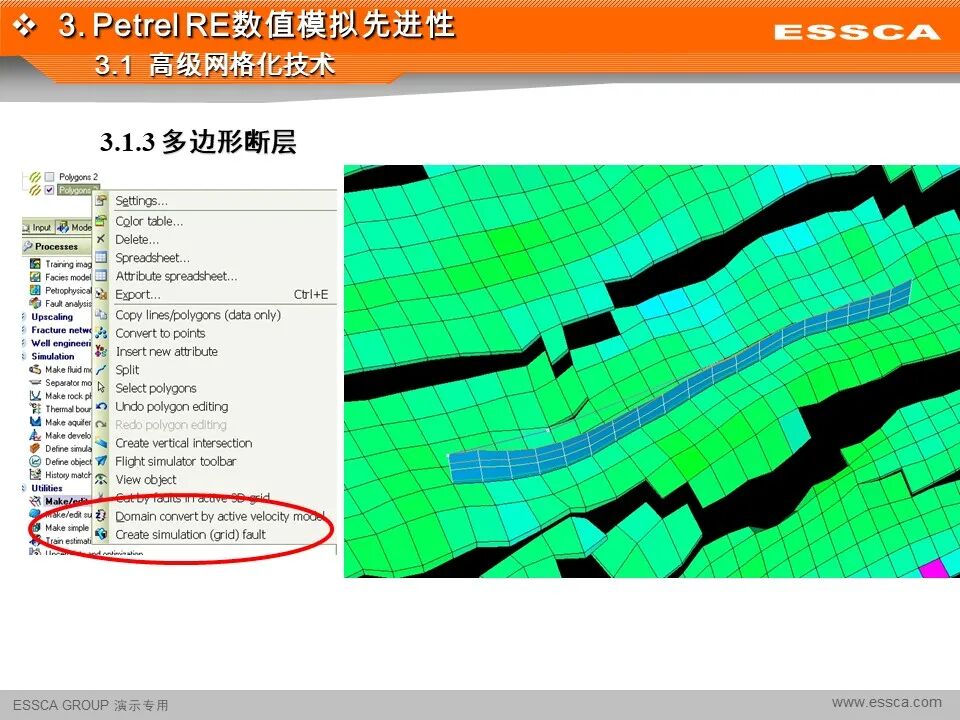The height and width of the screenshot is (720, 960).
Task: Start the Make fluid model process
Action: pos(61,369)
